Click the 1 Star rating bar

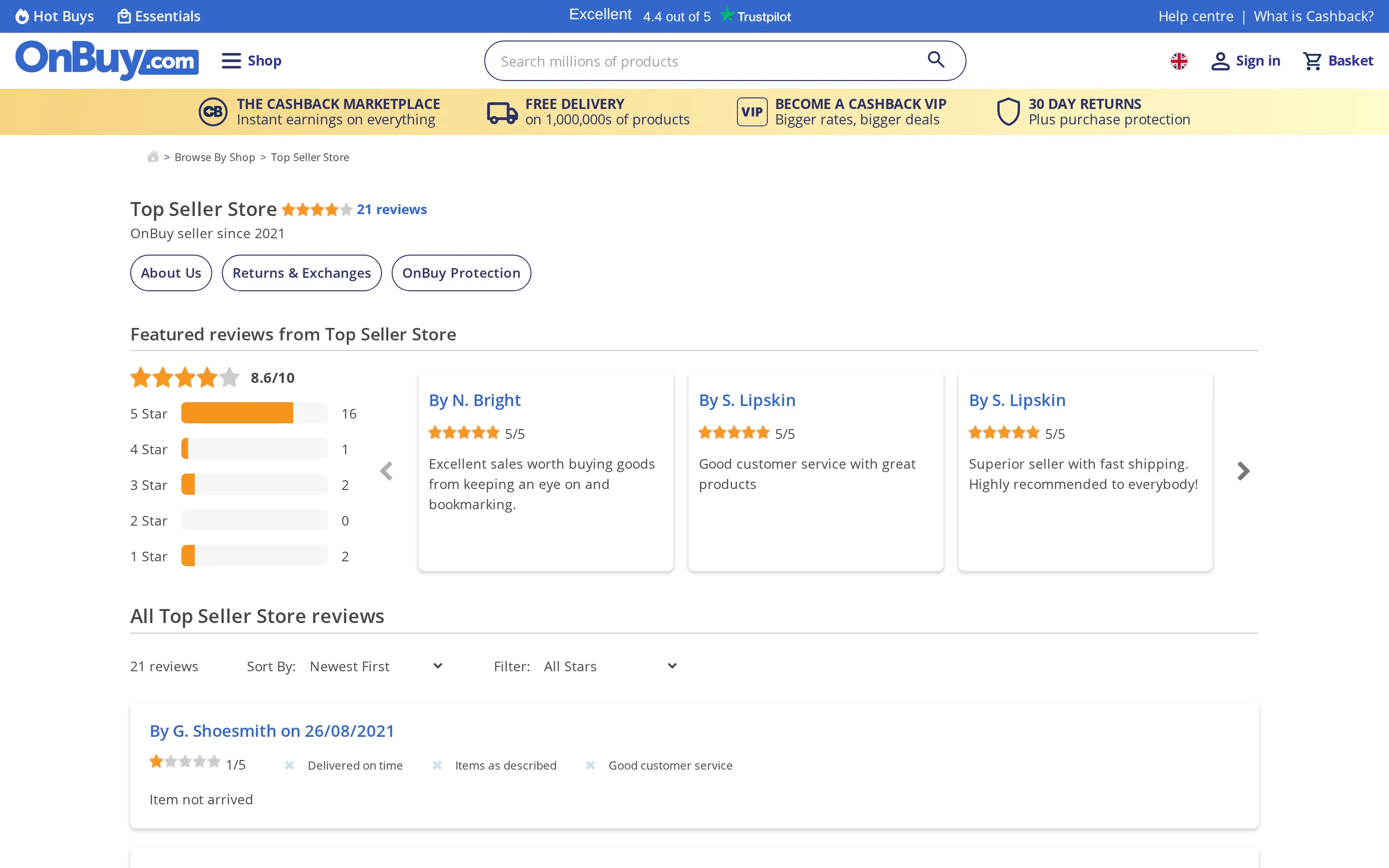pyautogui.click(x=254, y=556)
